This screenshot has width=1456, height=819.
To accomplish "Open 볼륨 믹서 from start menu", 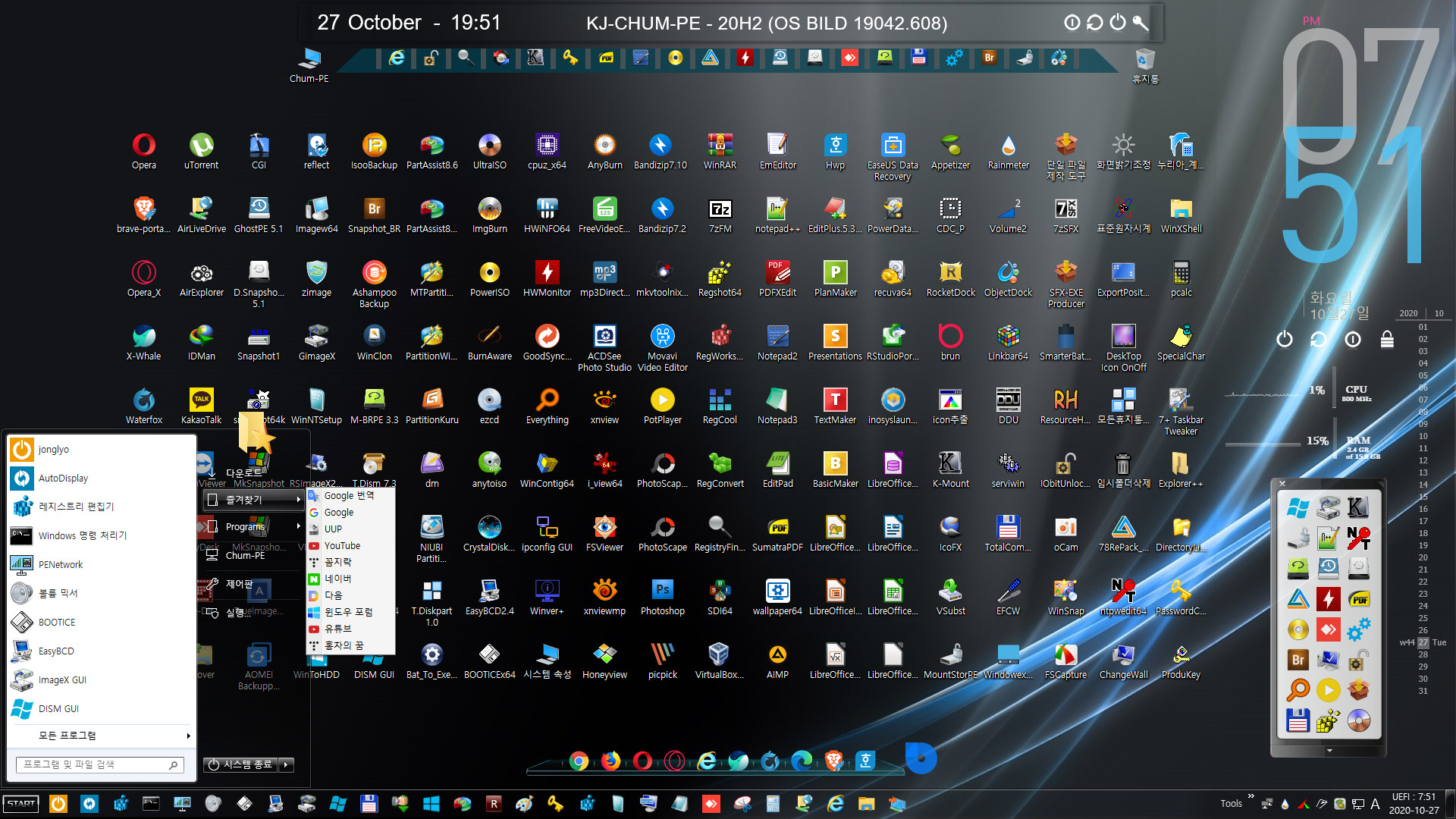I will point(101,594).
